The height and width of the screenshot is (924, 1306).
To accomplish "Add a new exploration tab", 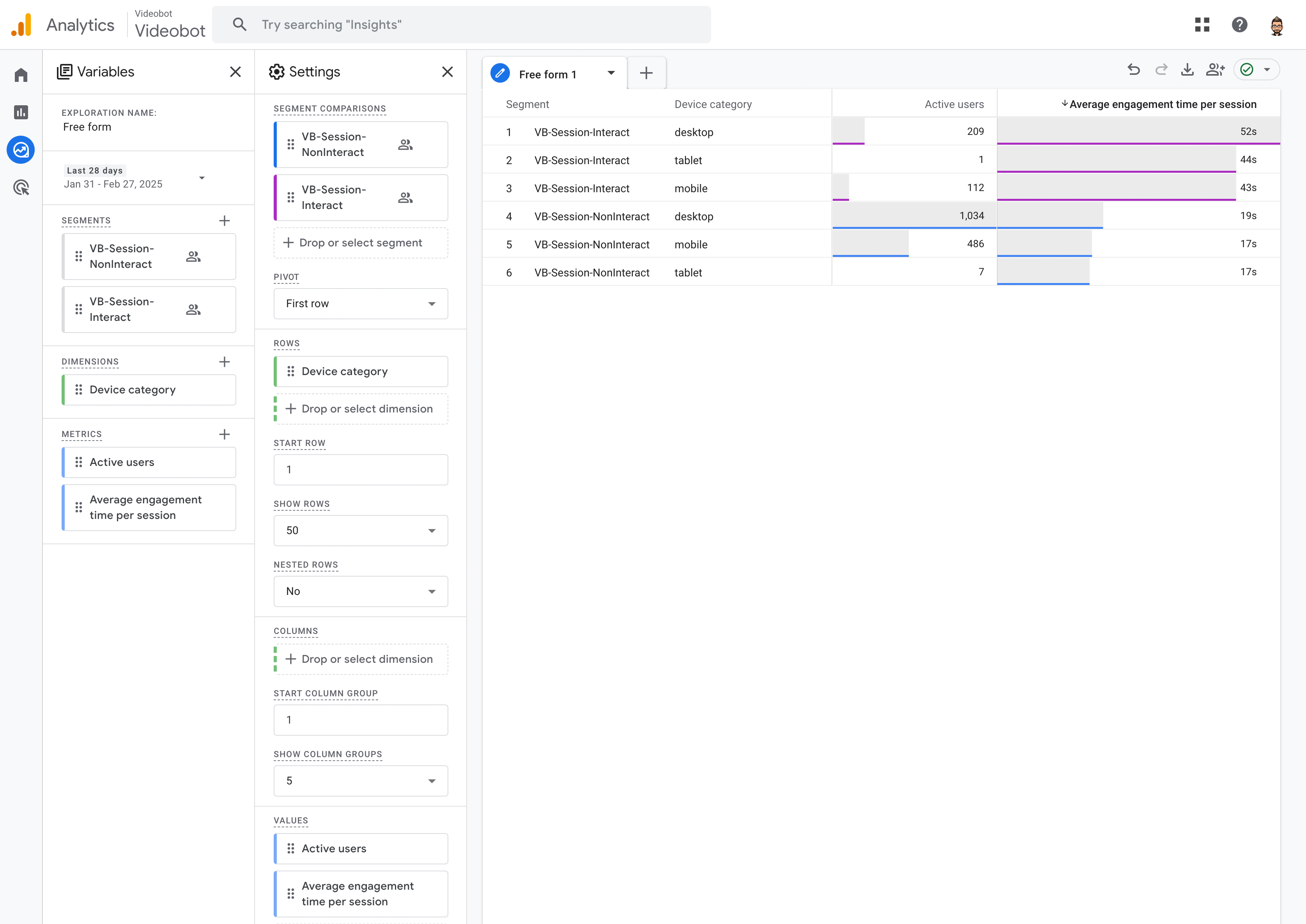I will point(646,73).
